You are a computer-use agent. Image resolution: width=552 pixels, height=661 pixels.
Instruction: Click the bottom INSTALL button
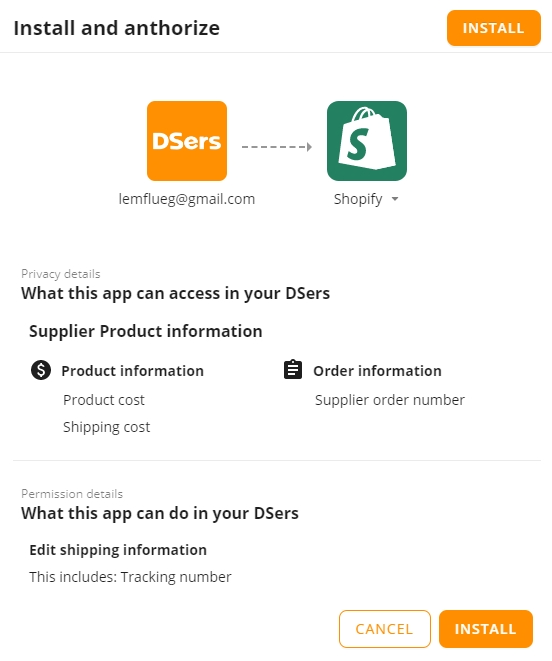click(x=486, y=629)
